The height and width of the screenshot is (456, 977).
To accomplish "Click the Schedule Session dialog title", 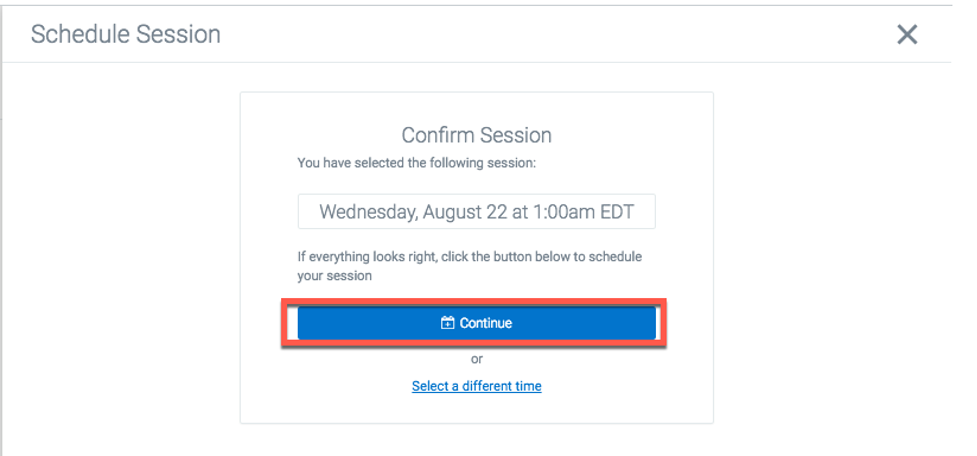I will click(126, 34).
